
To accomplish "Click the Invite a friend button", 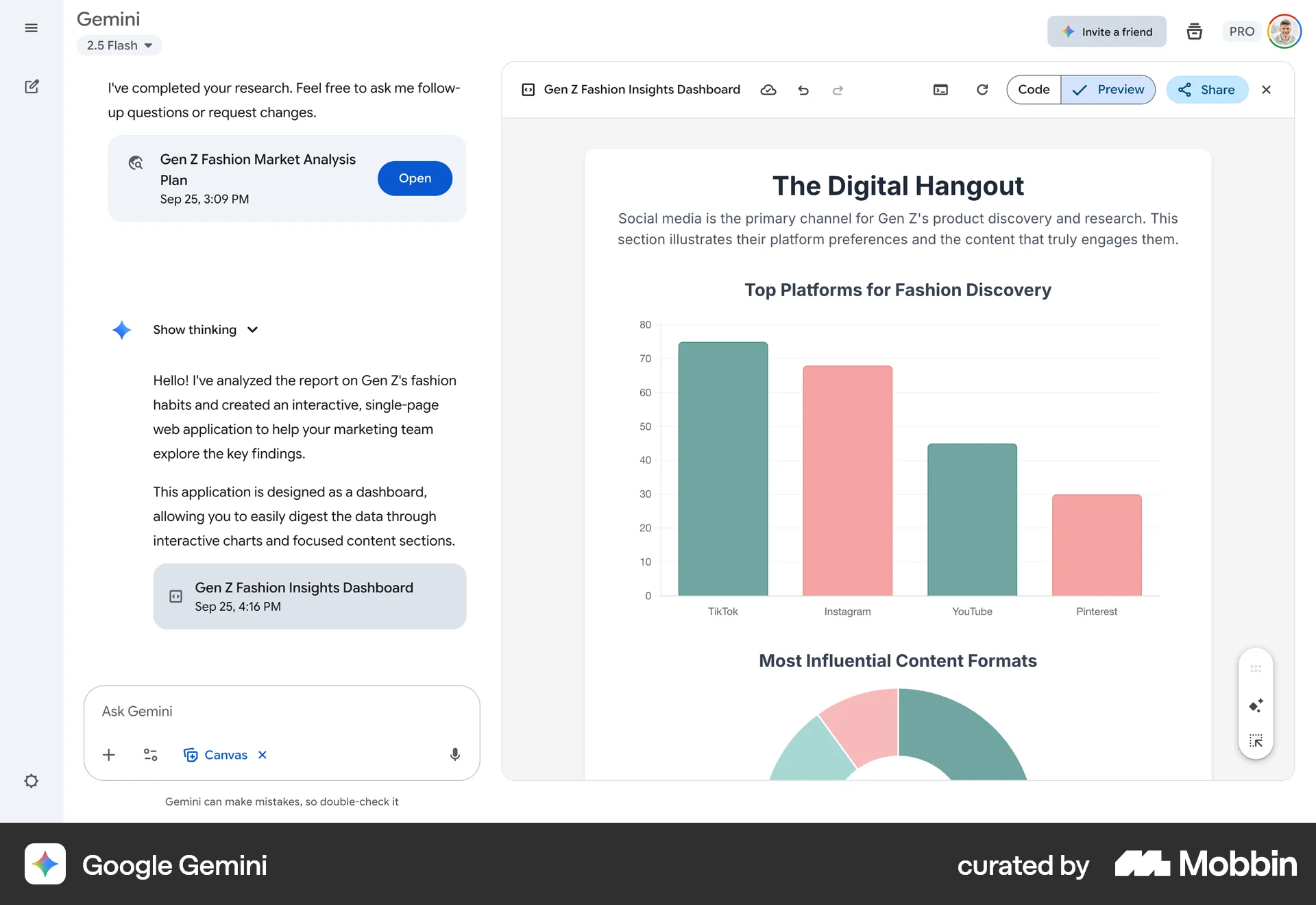I will [x=1106, y=32].
